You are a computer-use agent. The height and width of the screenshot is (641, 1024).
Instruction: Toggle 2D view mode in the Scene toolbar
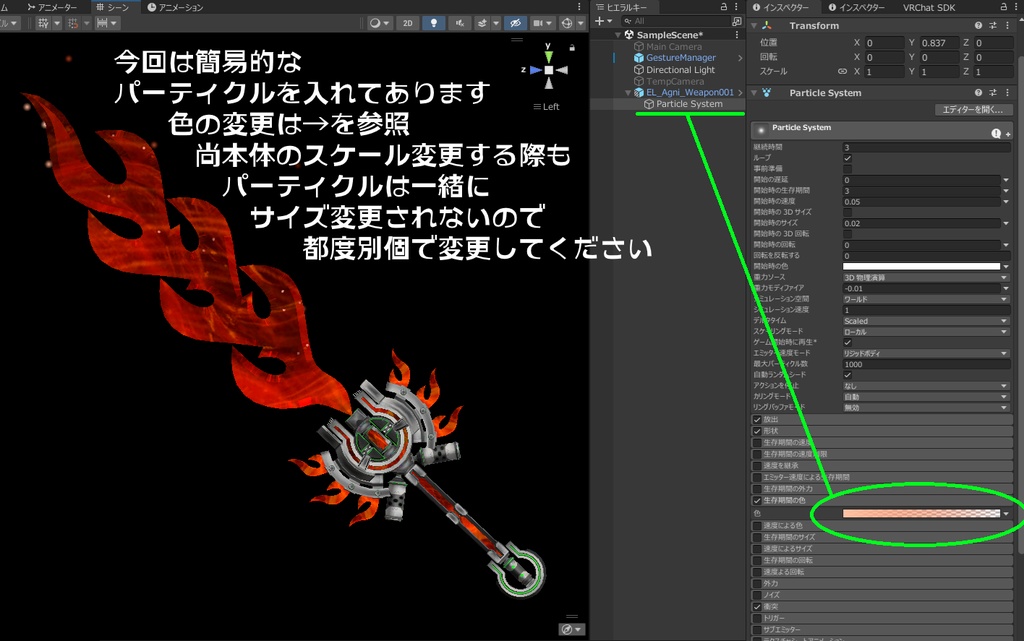(x=407, y=22)
